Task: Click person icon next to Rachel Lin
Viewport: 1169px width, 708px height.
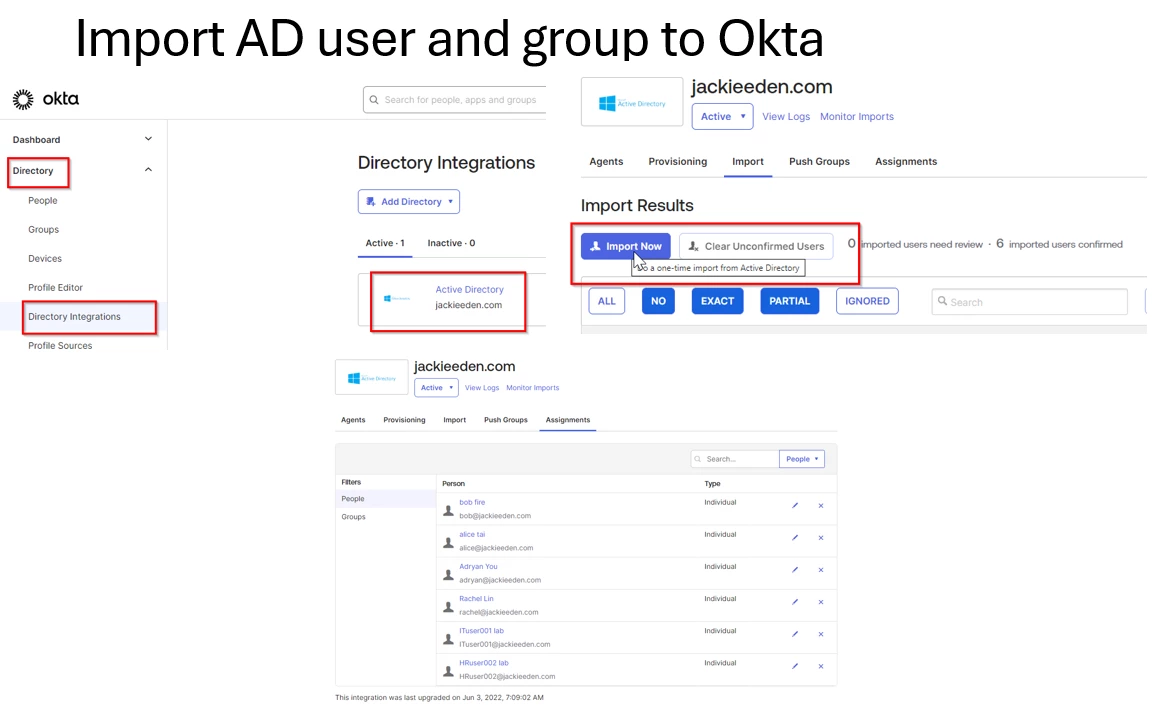Action: tap(448, 607)
